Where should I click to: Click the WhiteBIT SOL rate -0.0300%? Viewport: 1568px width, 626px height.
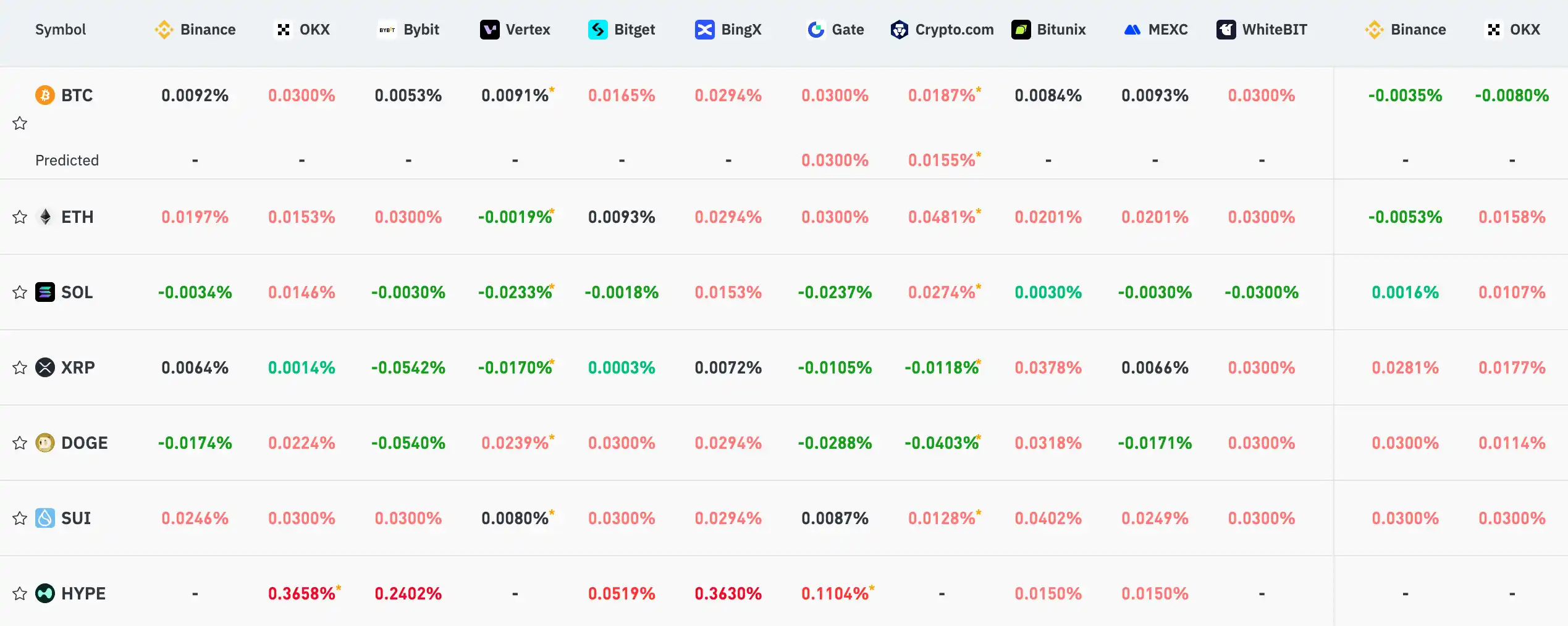point(1262,293)
